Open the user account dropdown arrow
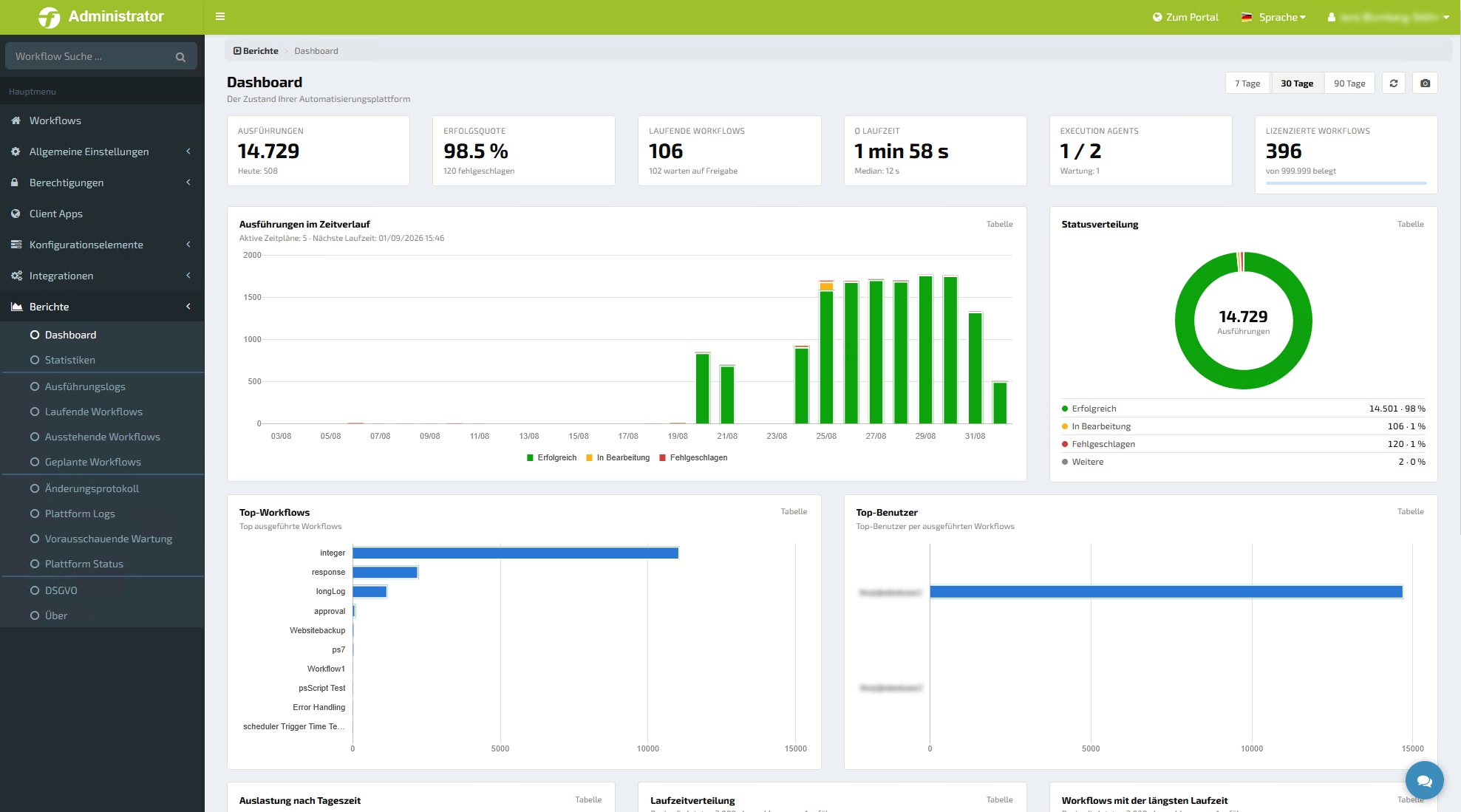The height and width of the screenshot is (812, 1461). coord(1446,17)
